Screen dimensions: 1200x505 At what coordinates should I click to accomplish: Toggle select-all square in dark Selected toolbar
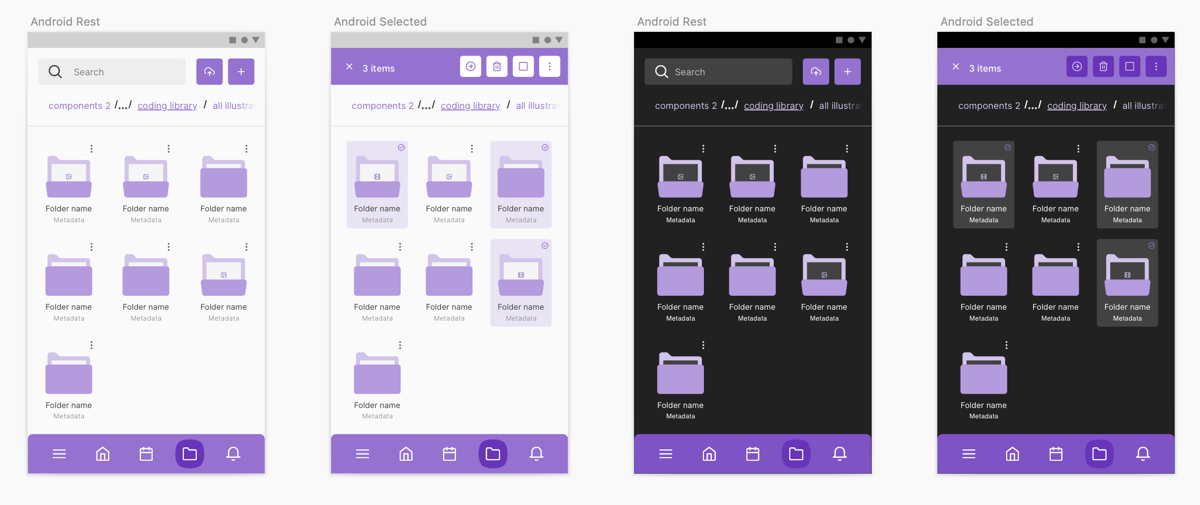1130,66
